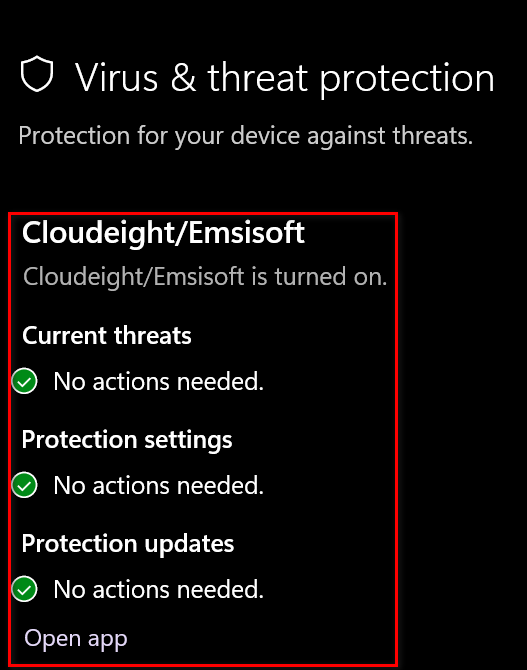Select the Current threats heading
Image resolution: width=527 pixels, height=670 pixels.
(106, 335)
